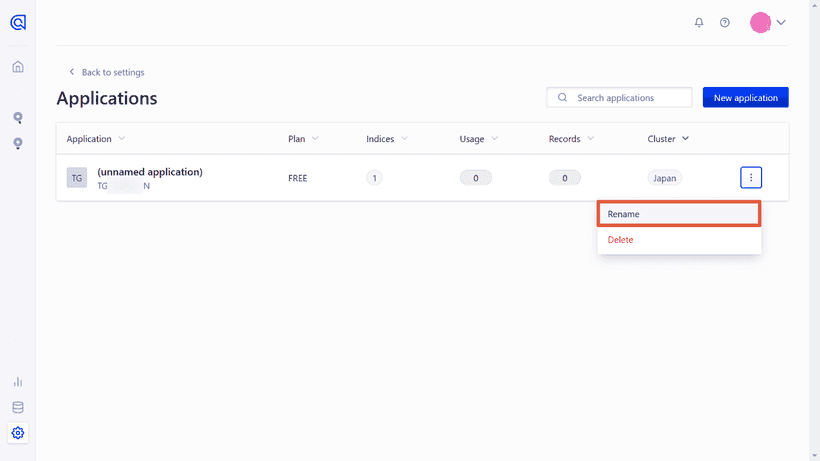Click the Japan cluster badge
The width and height of the screenshot is (820, 461).
point(664,178)
